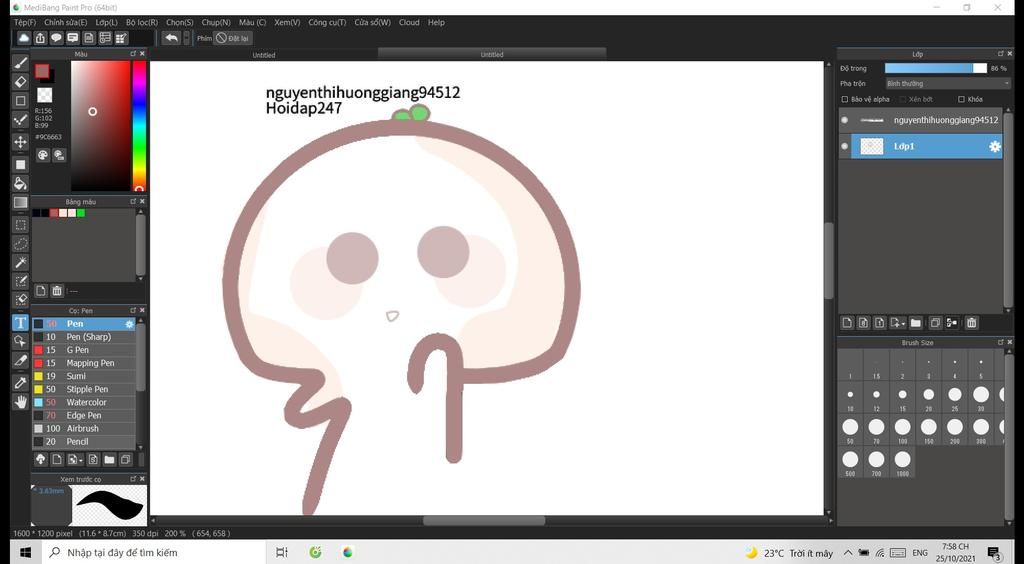Open the Tệp(F) menu
1024x564 pixels.
pyautogui.click(x=25, y=22)
